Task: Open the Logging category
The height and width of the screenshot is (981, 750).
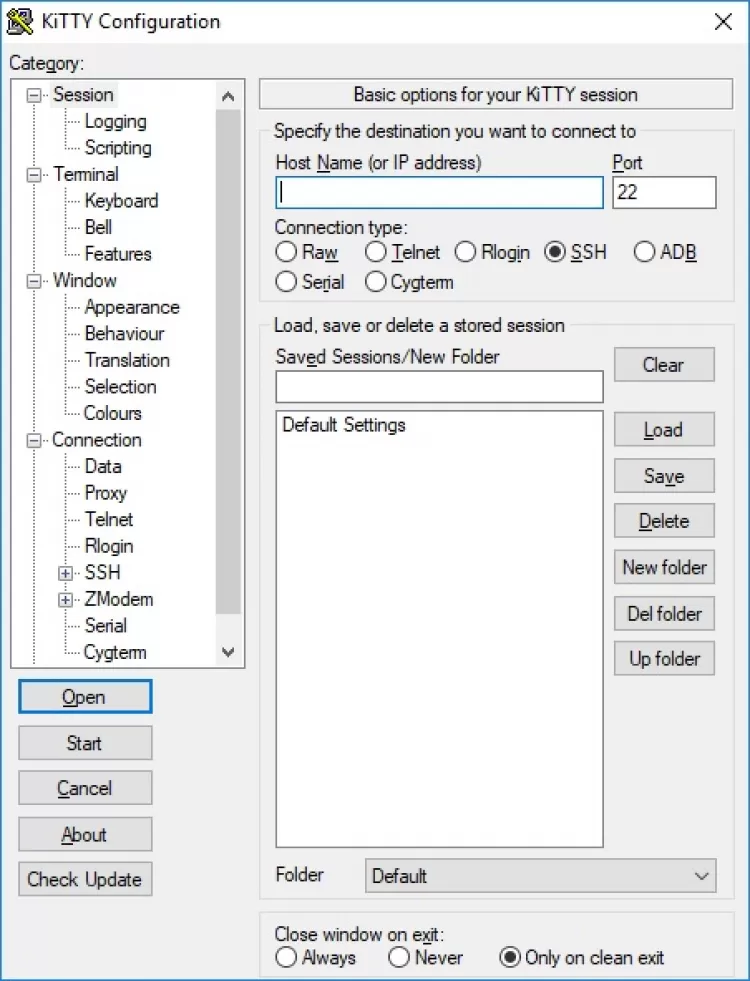Action: [115, 121]
